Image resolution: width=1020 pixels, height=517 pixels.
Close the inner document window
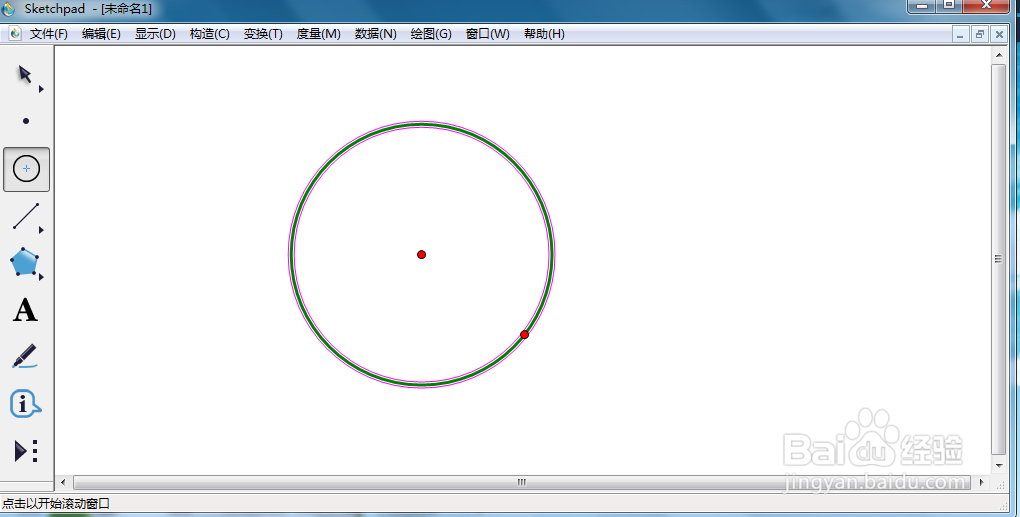999,34
